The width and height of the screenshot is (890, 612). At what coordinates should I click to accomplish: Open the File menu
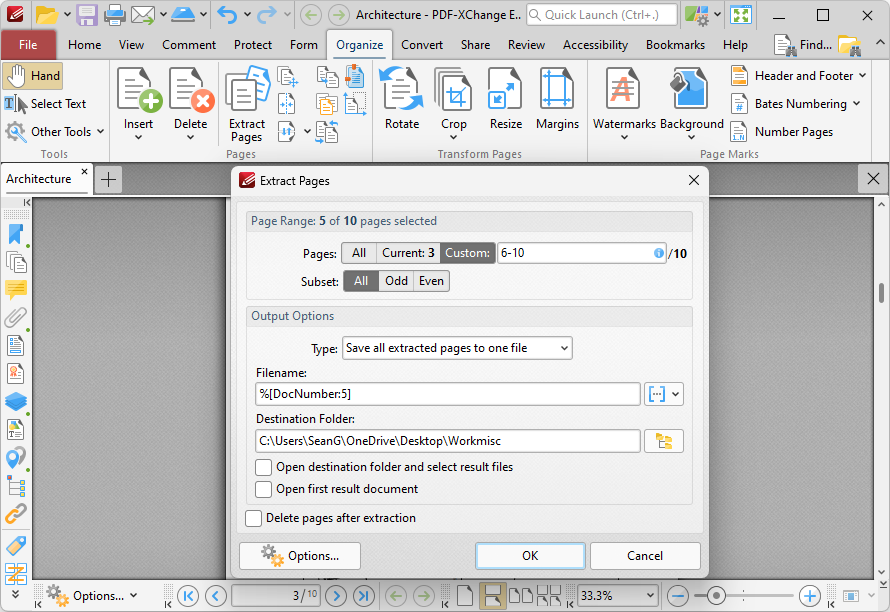[x=28, y=45]
